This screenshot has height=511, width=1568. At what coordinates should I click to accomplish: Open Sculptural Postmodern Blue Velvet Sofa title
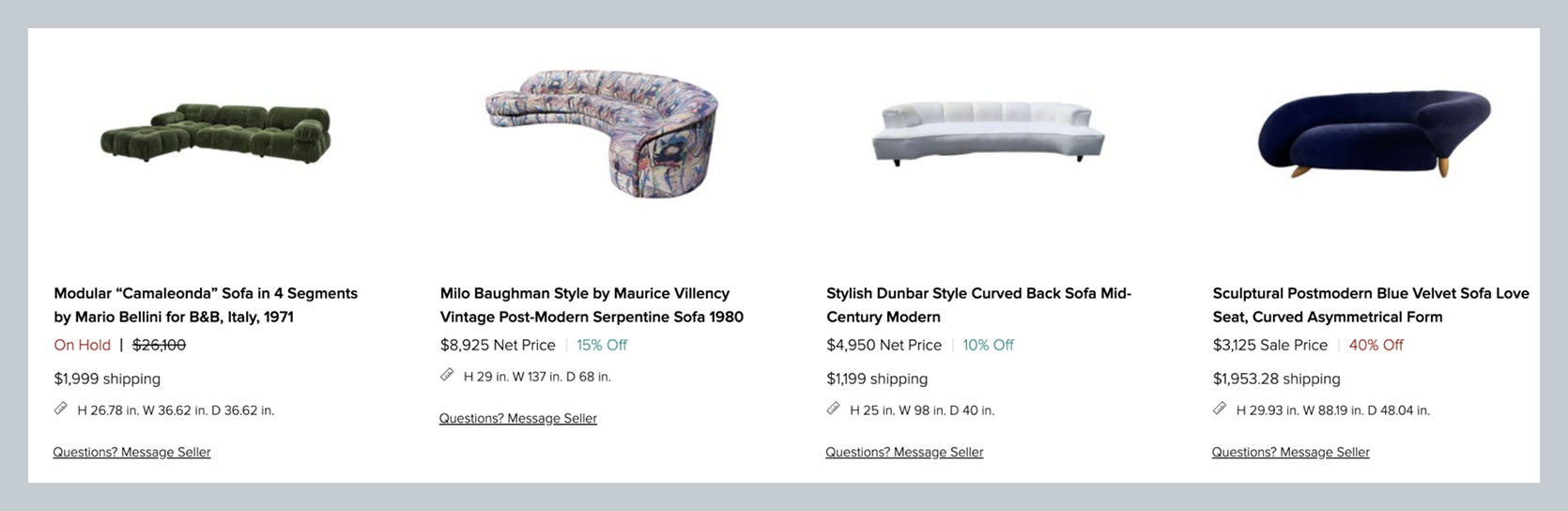tap(1371, 305)
